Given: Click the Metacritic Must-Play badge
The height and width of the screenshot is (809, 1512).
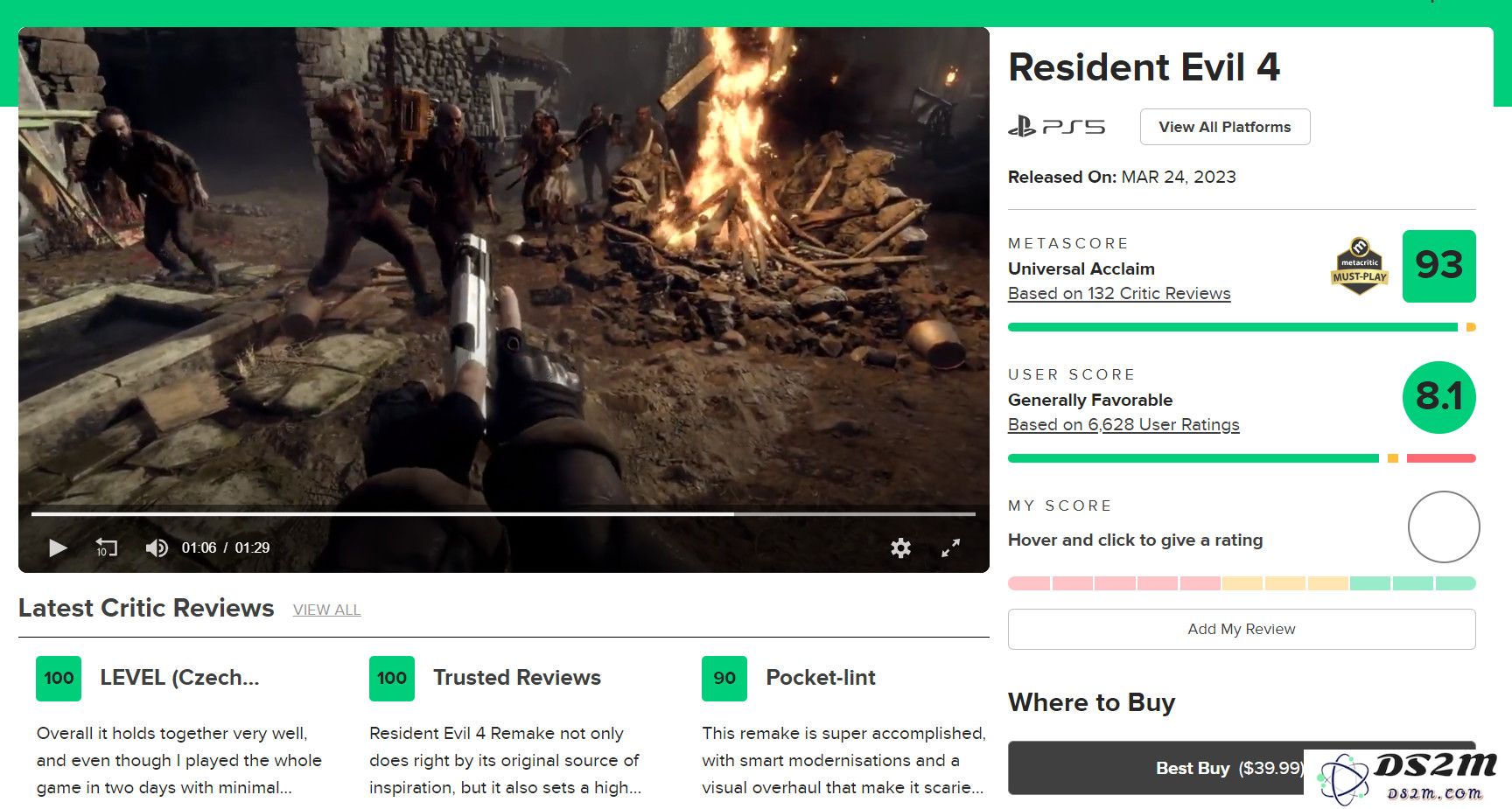Looking at the screenshot, I should (x=1360, y=266).
